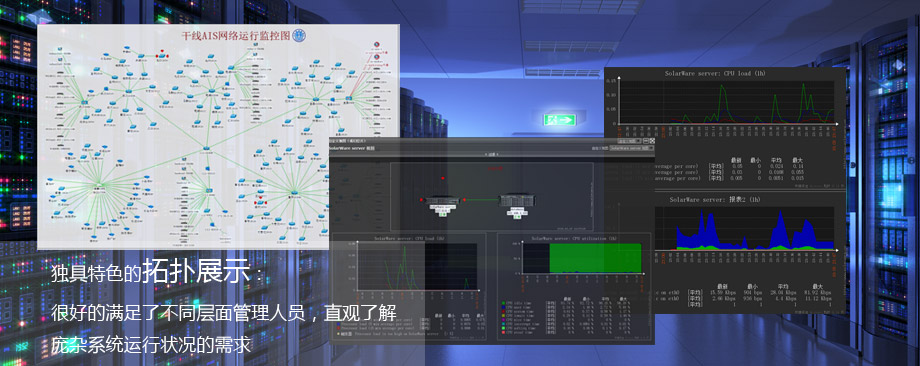Screen dimensions: 920x366
Task: Click the 干线AIS网络运行监控图 title text
Action: tap(236, 36)
